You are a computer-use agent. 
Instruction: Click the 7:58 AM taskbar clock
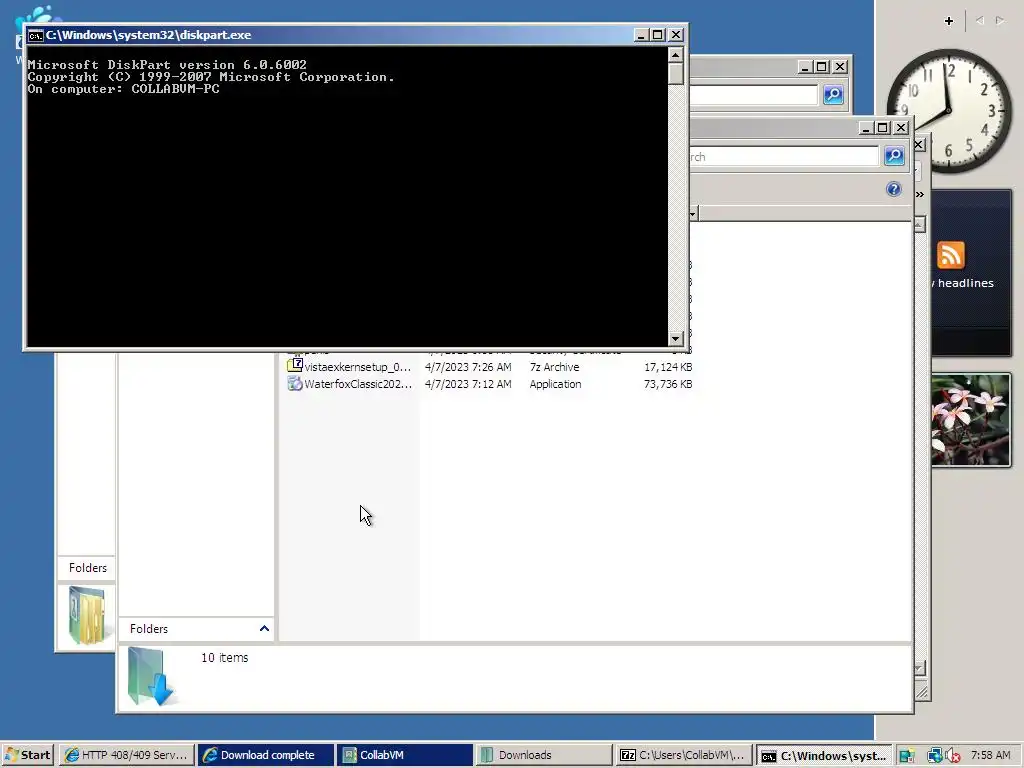coord(990,755)
